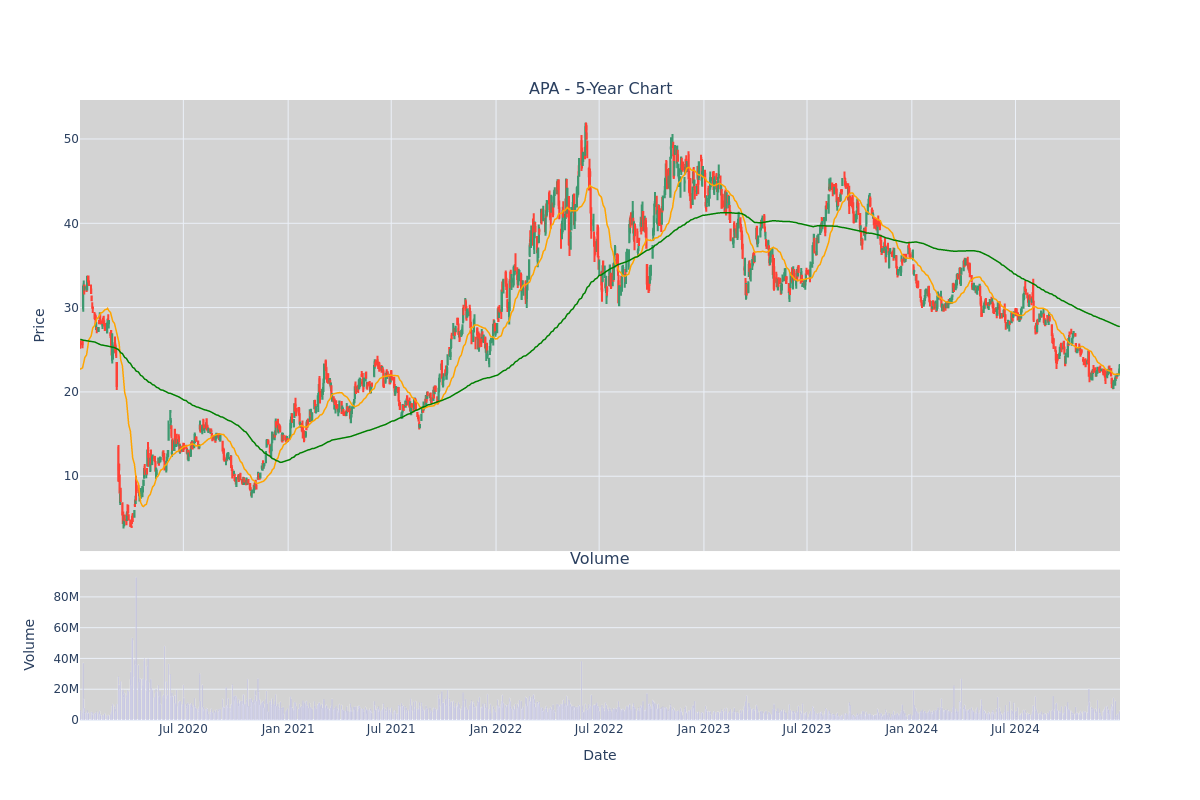The image size is (1200, 800).
Task: Click the 'Price' y-axis label
Action: pos(40,325)
